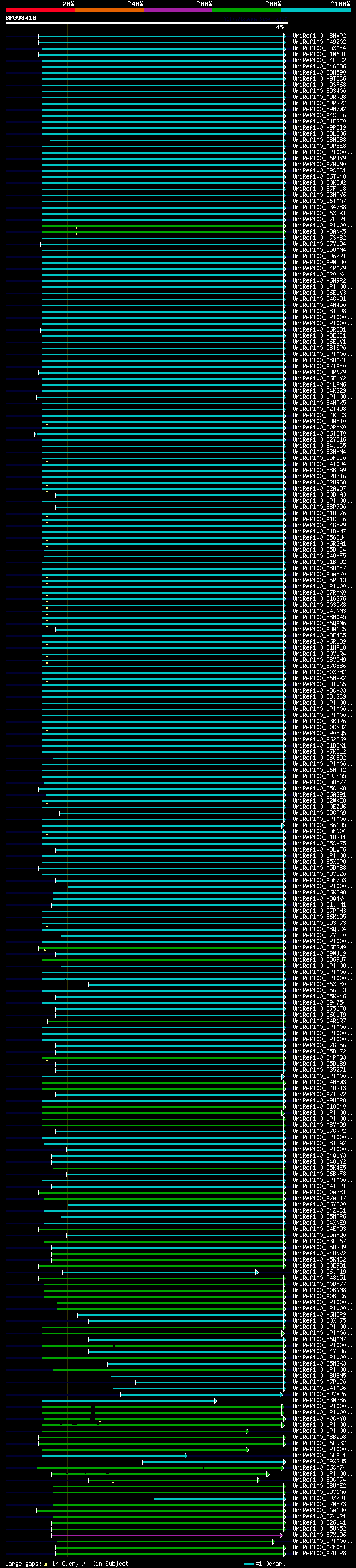Choose hit UniRef100_Q4H450
This screenshot has width=356, height=1568.
[319, 305]
